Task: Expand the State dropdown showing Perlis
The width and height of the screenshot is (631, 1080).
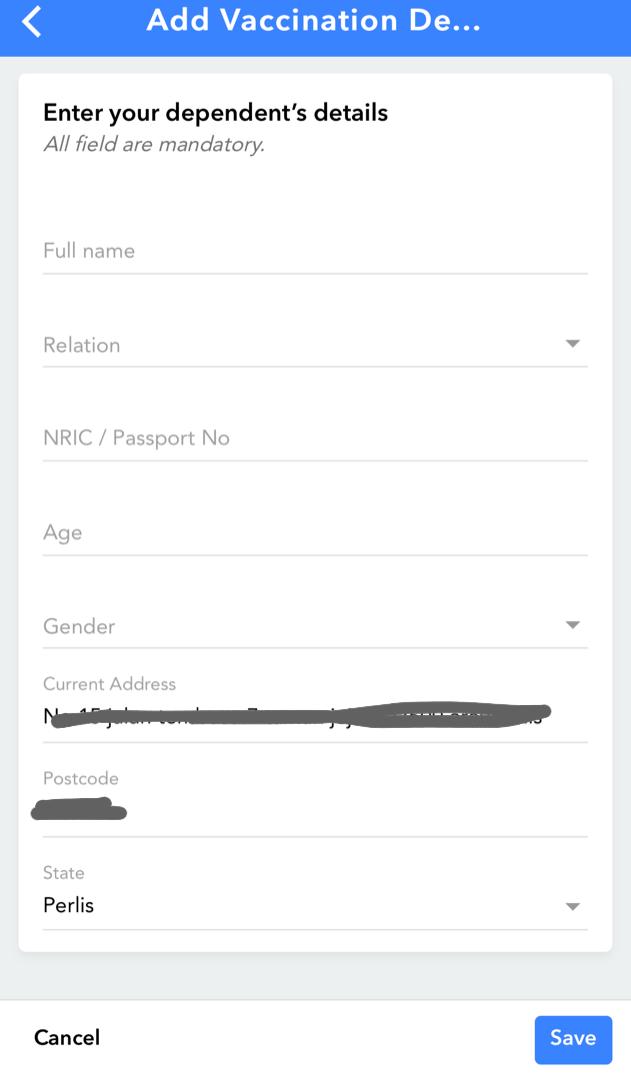Action: (300, 906)
